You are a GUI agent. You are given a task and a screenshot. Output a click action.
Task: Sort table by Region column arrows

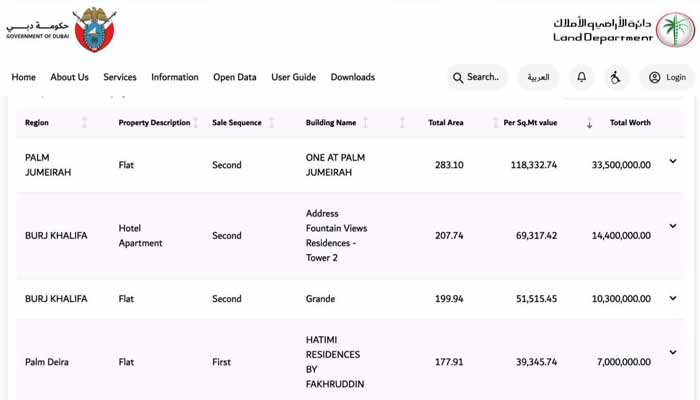tap(84, 123)
